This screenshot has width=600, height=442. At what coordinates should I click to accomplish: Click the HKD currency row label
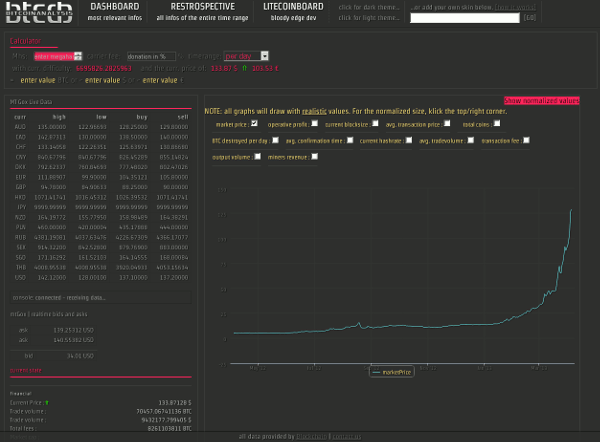pos(20,197)
